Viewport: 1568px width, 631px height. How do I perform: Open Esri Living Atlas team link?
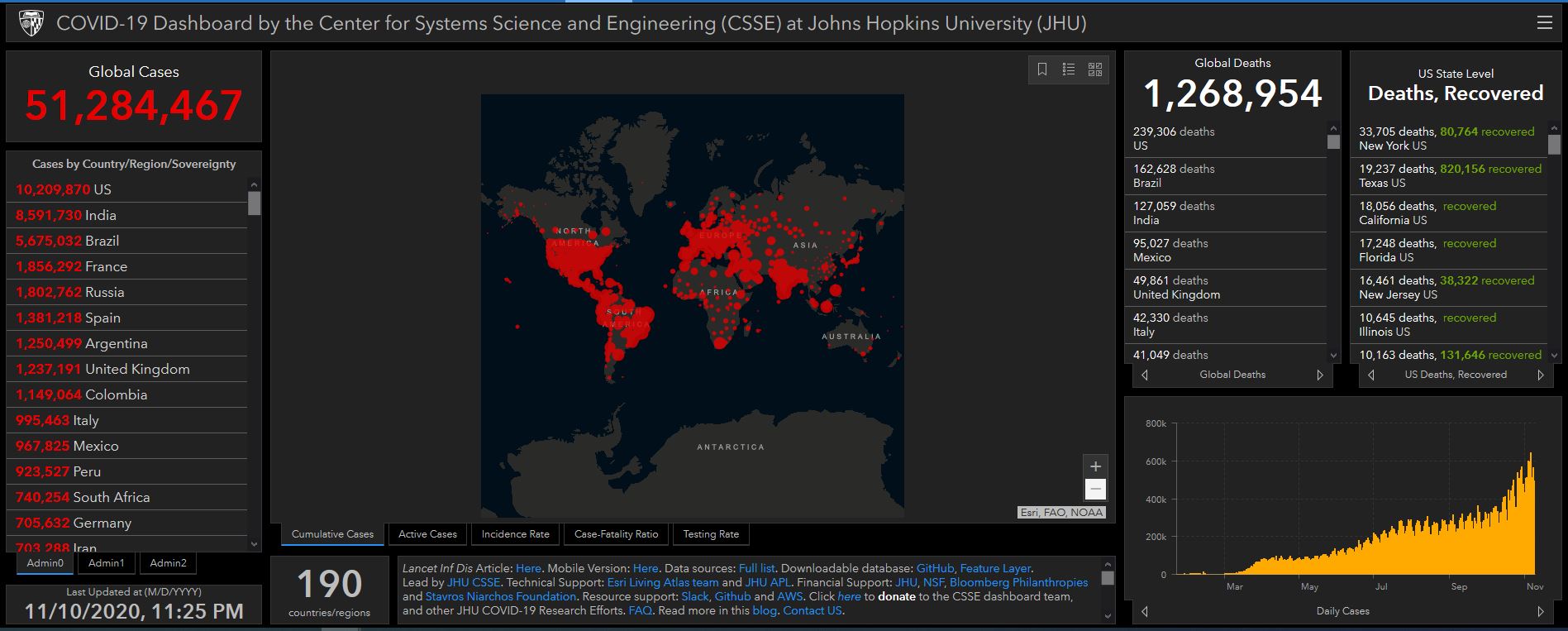(663, 582)
